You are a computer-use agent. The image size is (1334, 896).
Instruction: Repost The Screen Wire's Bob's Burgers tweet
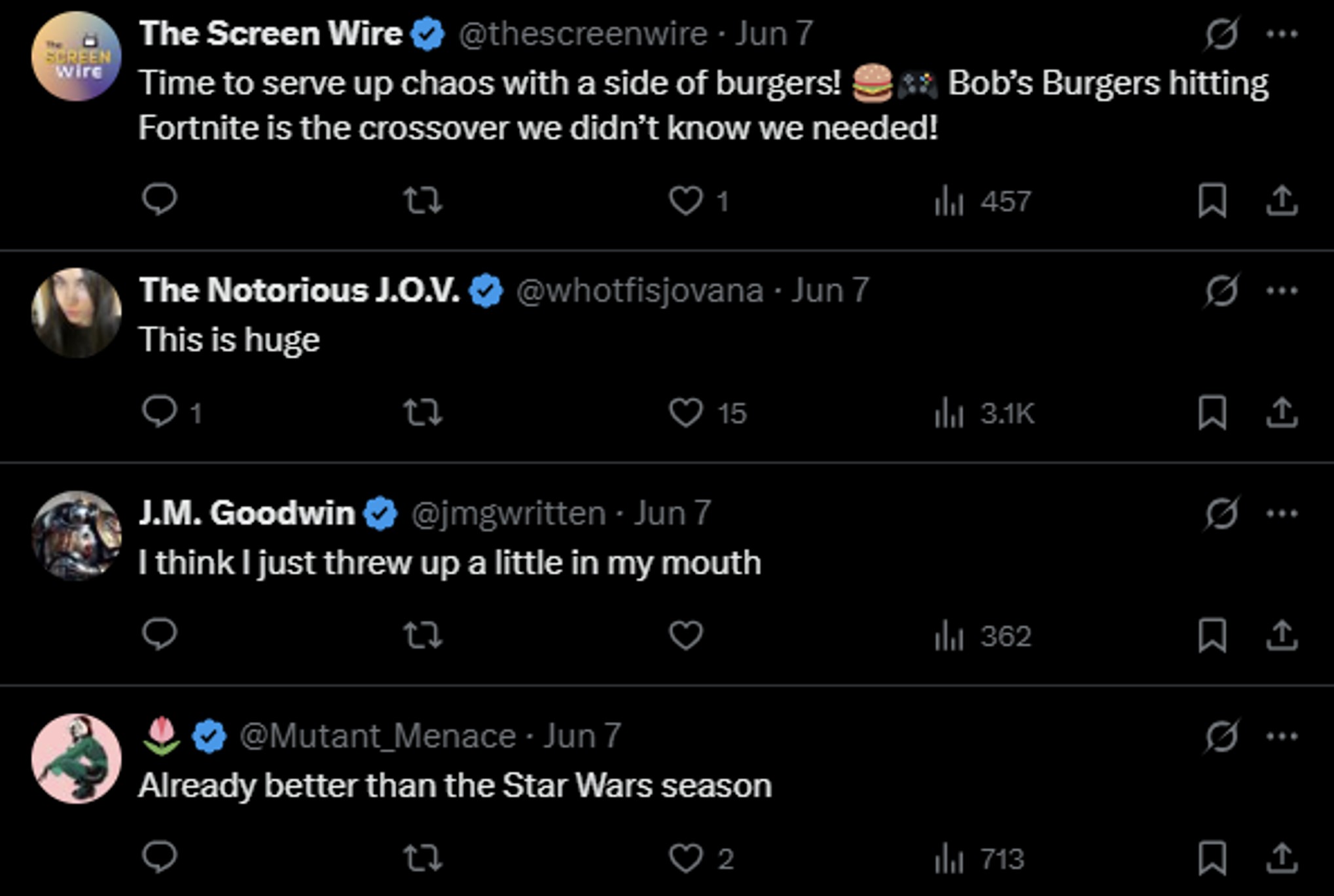(422, 200)
